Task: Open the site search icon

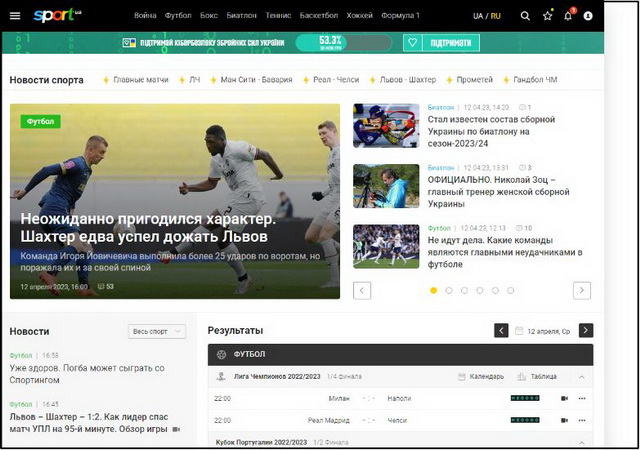Action: click(x=525, y=16)
